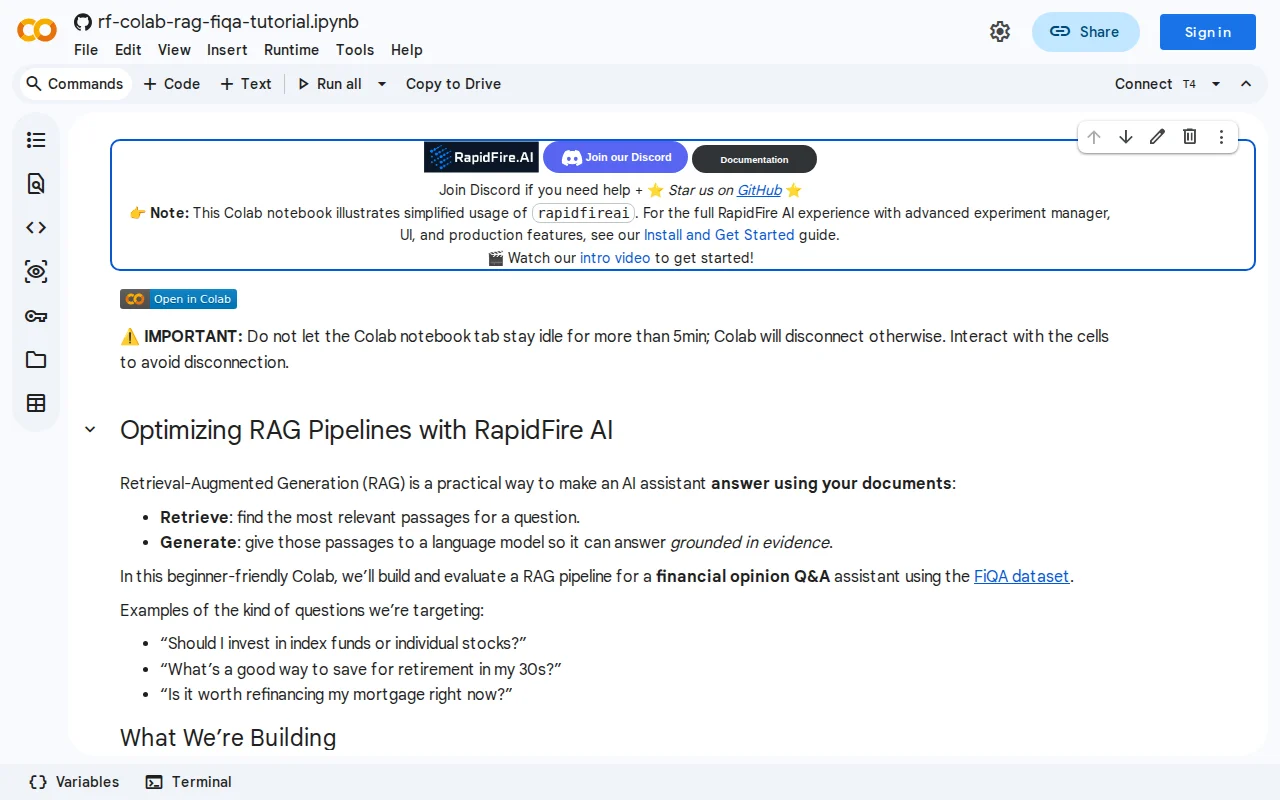This screenshot has height=800, width=1280.
Task: Open the Table of contents sidebar icon
Action: click(x=36, y=140)
